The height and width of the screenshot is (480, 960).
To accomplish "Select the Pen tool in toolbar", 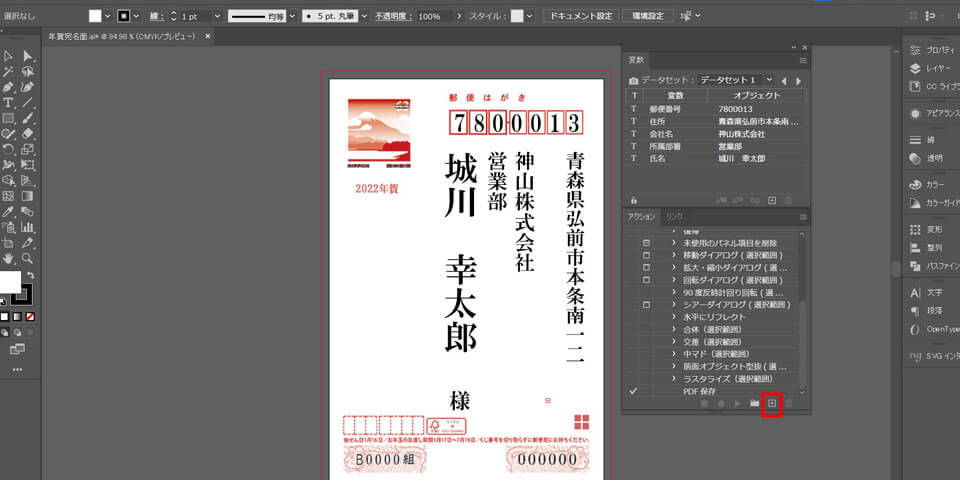I will pos(8,87).
